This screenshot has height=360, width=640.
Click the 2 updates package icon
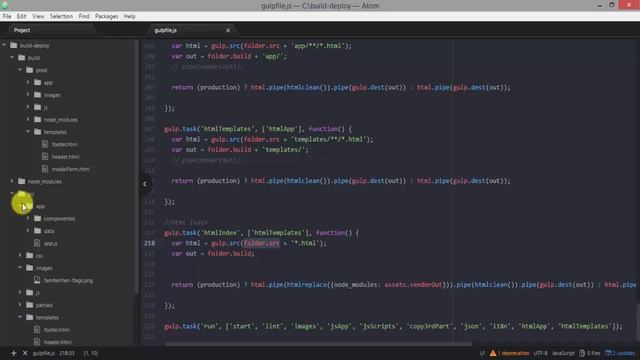coord(608,353)
